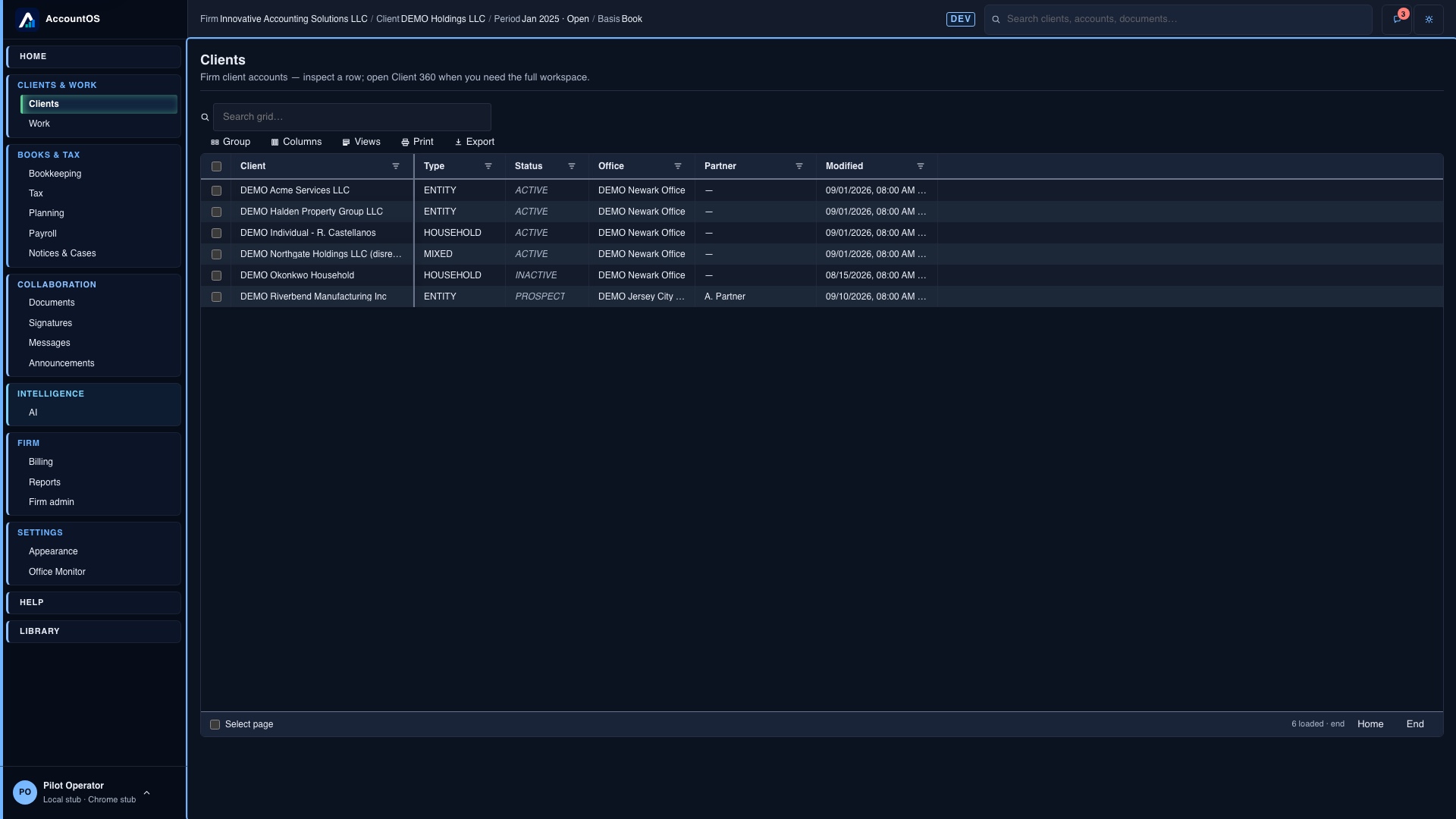The height and width of the screenshot is (819, 1456).
Task: Toggle the theme brightness sun icon
Action: 1429,19
